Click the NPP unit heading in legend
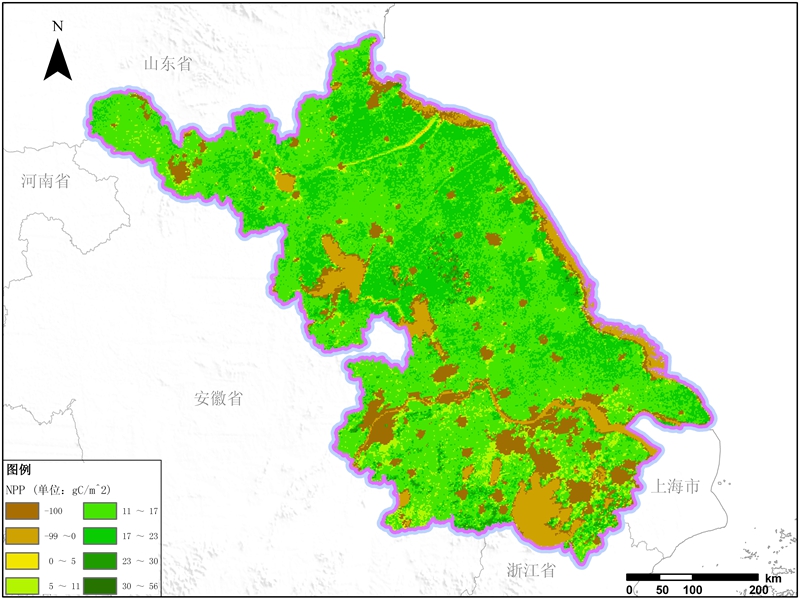800x600 pixels. [59, 490]
